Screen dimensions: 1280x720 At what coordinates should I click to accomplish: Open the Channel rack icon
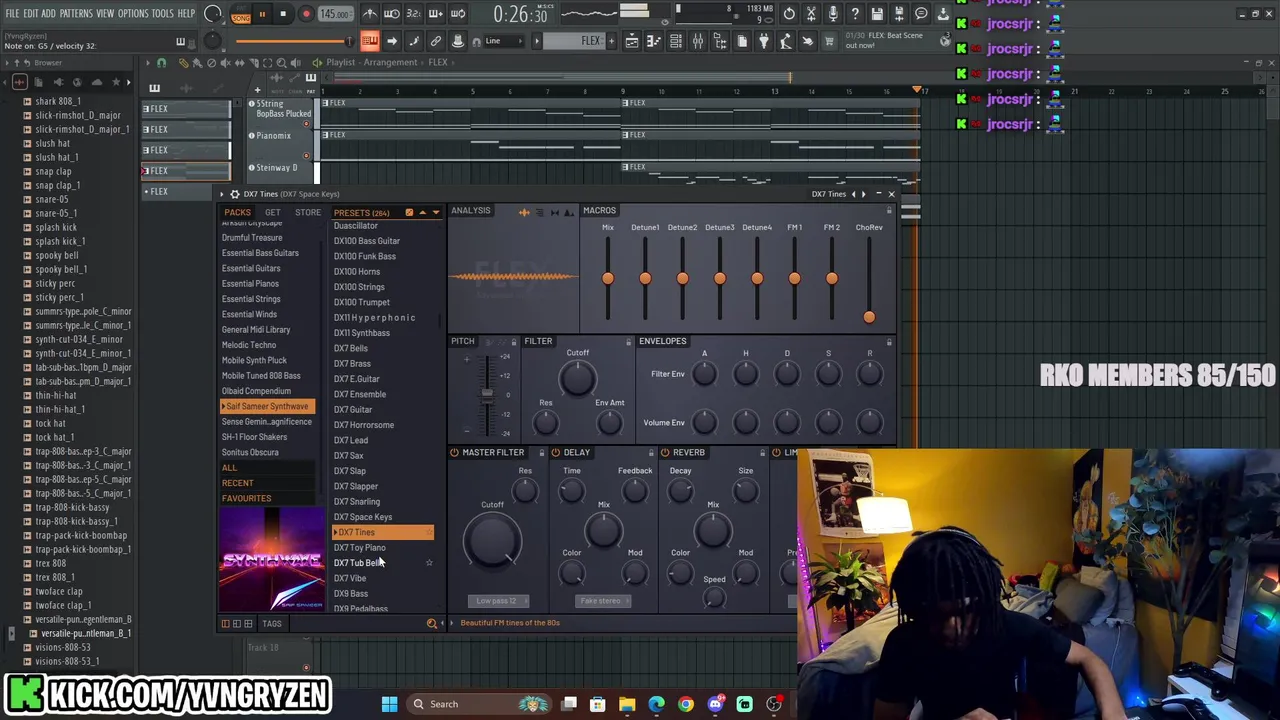tap(676, 41)
